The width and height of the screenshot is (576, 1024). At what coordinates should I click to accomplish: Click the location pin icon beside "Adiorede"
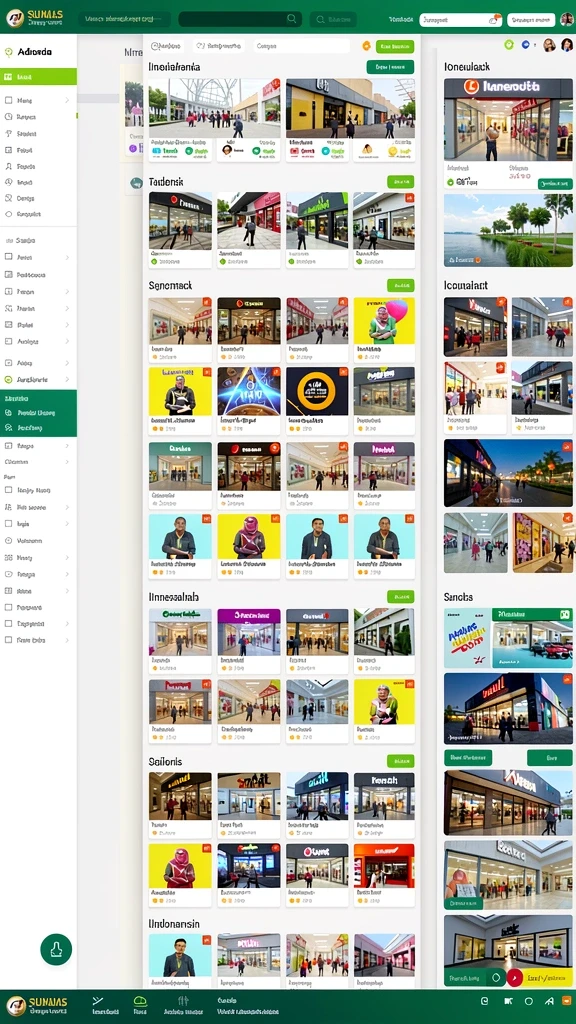pos(8,52)
